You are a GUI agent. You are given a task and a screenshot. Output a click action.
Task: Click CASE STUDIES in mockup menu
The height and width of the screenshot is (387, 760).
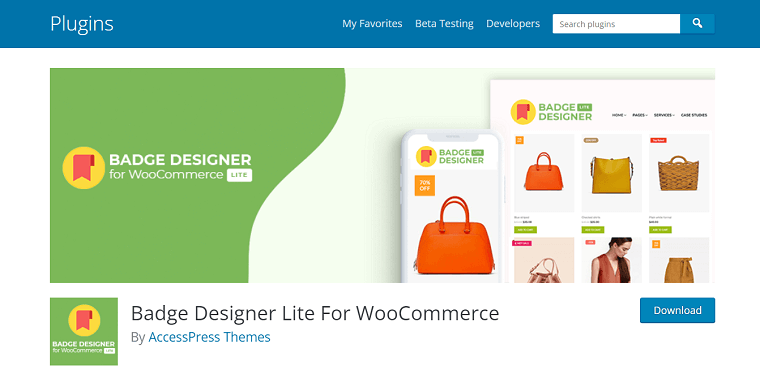pyautogui.click(x=694, y=115)
